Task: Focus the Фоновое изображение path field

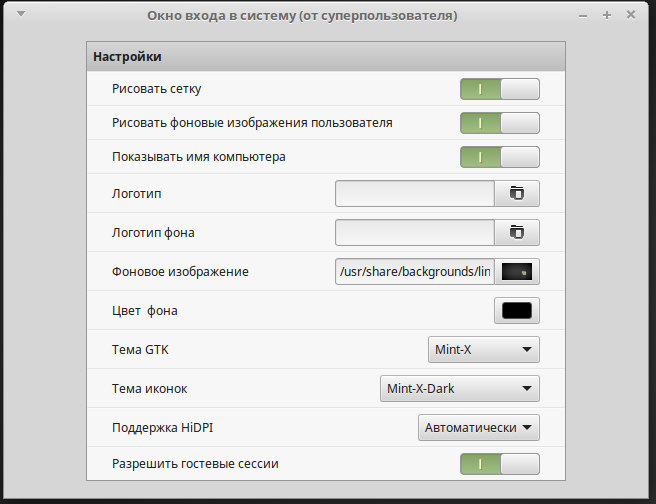Action: pyautogui.click(x=415, y=271)
